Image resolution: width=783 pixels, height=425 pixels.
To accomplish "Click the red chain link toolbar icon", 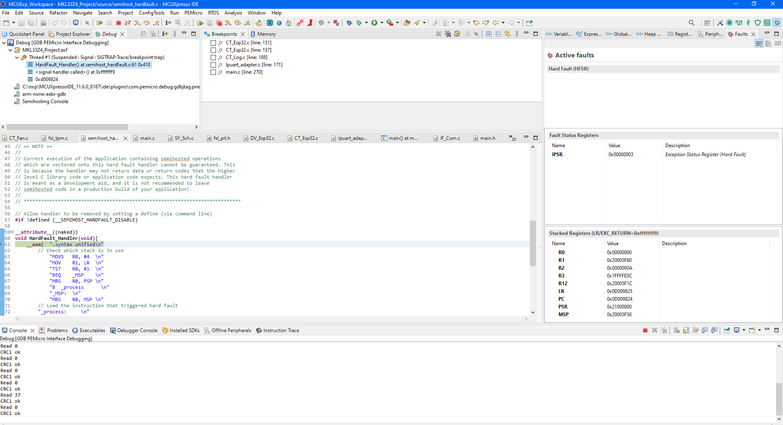I will (x=300, y=22).
